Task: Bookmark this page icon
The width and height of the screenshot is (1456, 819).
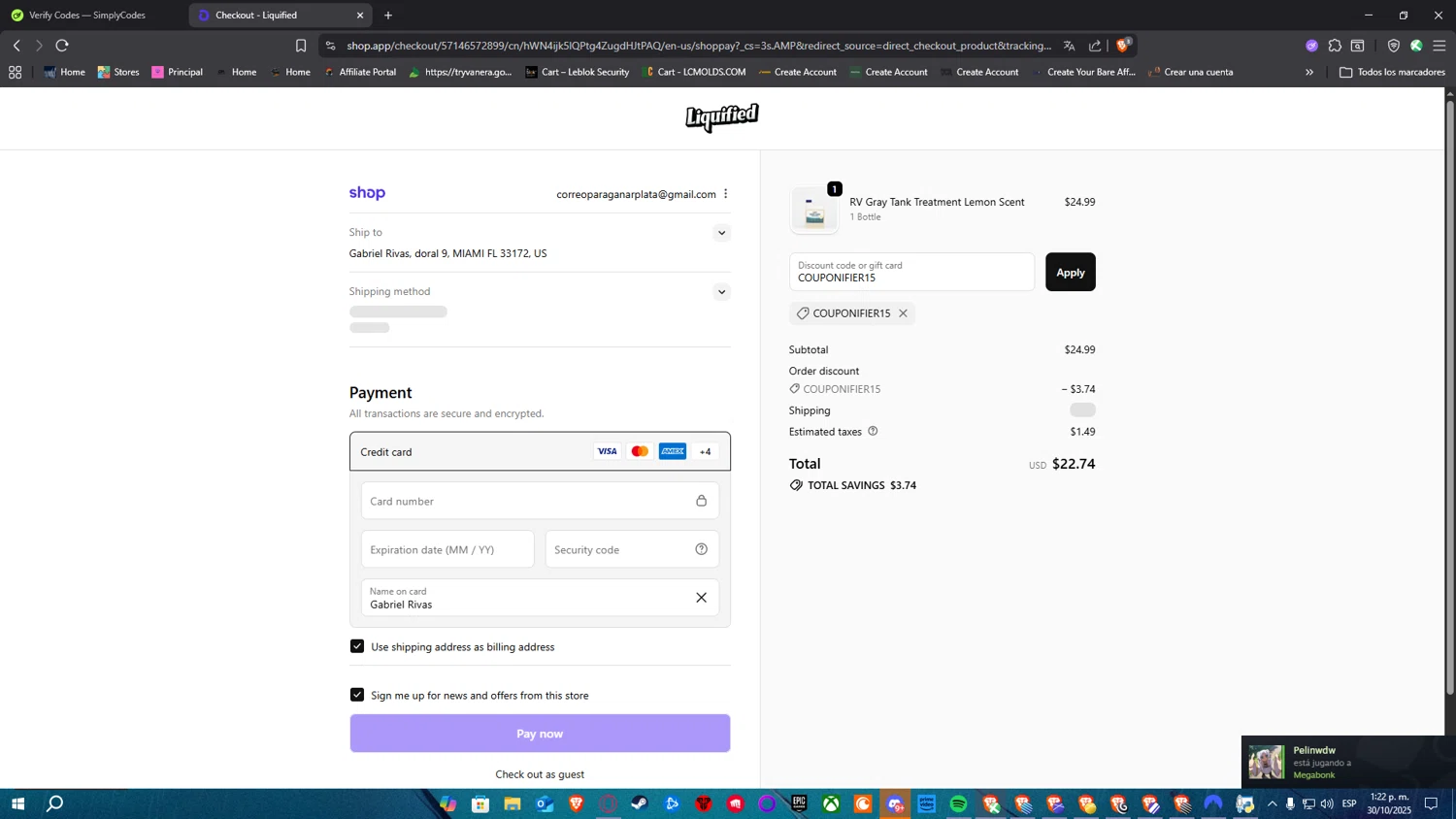Action: coord(301,46)
